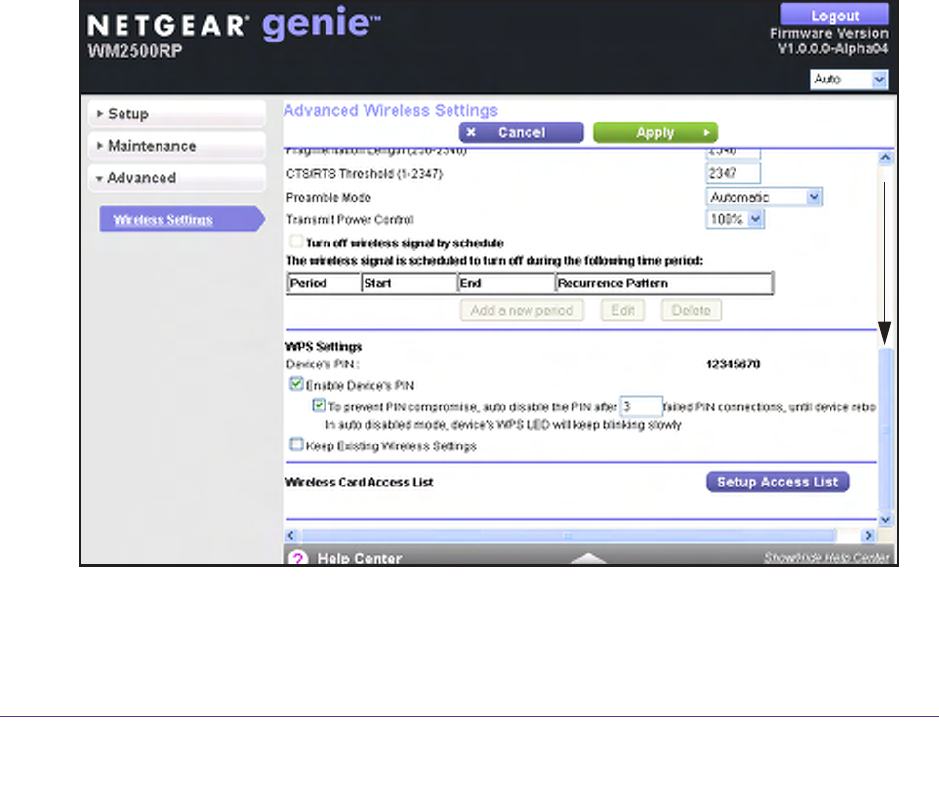Click the Help Center question mark icon
The image size is (939, 786).
298,558
